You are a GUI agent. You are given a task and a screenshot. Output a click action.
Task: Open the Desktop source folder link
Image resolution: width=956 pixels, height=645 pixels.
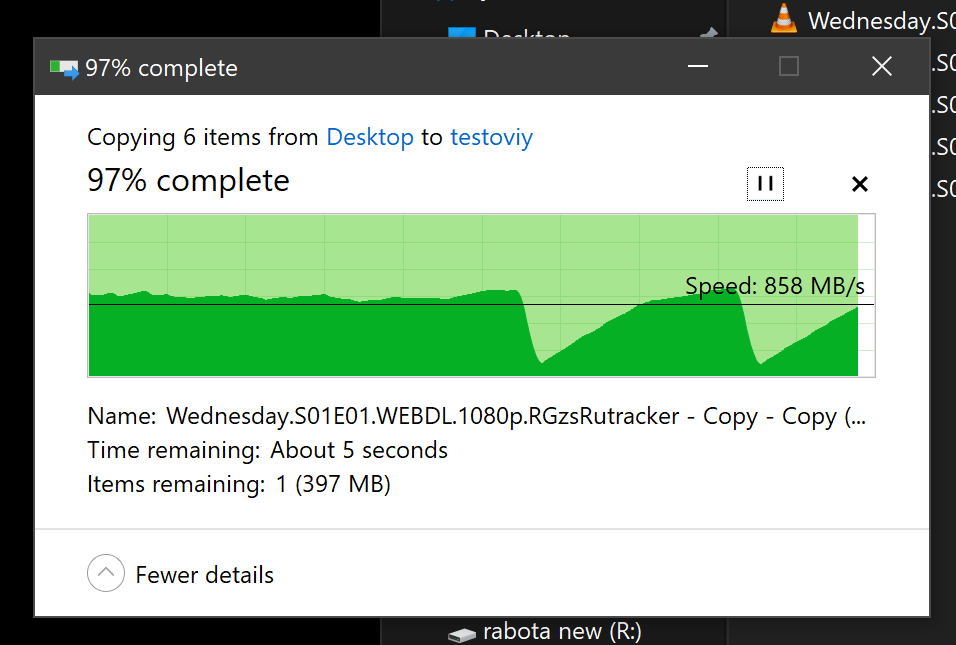tap(370, 137)
